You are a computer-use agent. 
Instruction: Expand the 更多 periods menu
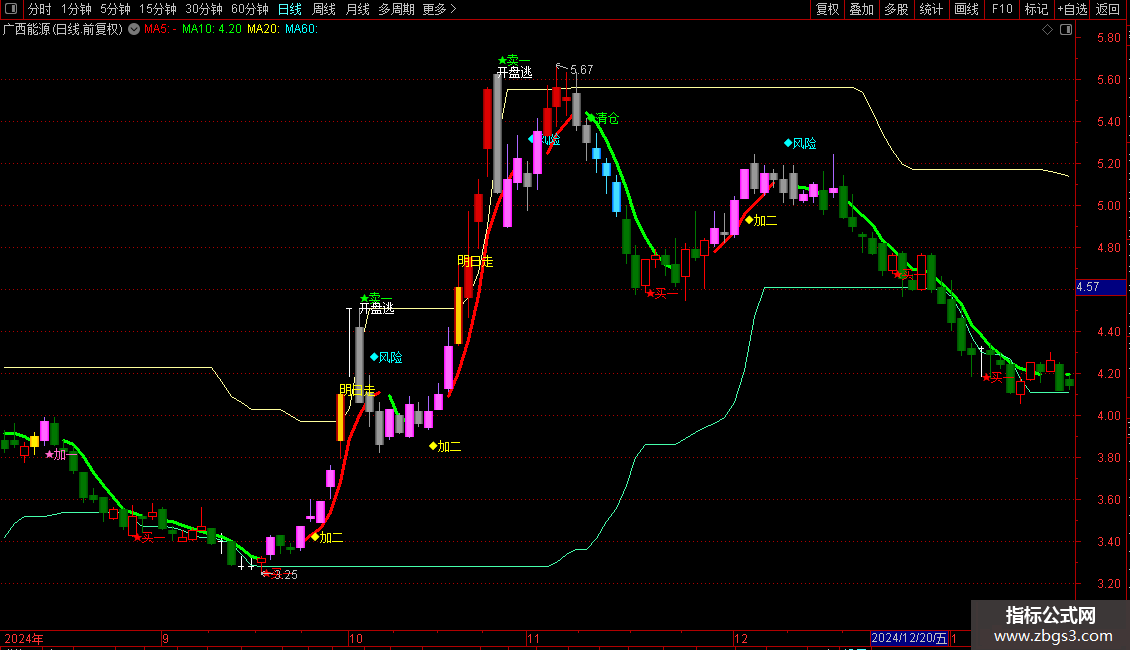pyautogui.click(x=439, y=9)
